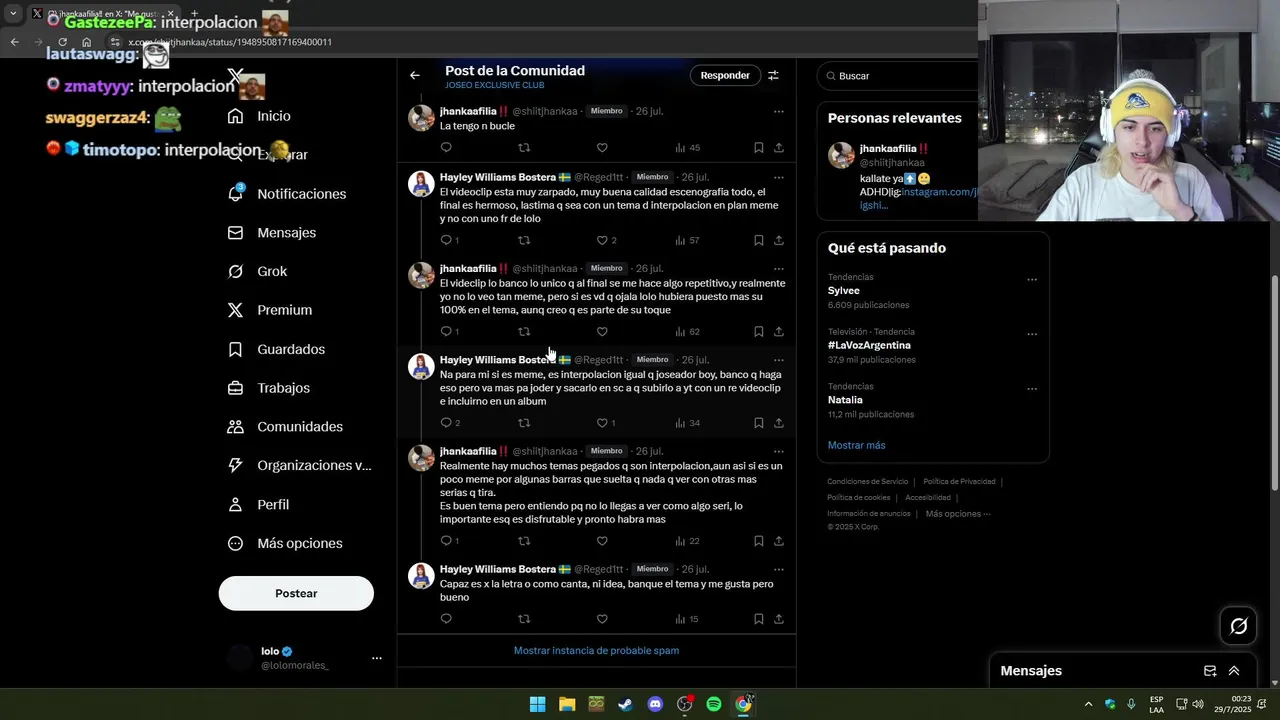Image resolution: width=1280 pixels, height=720 pixels.
Task: Click the Grok floating button
Action: 1239,626
